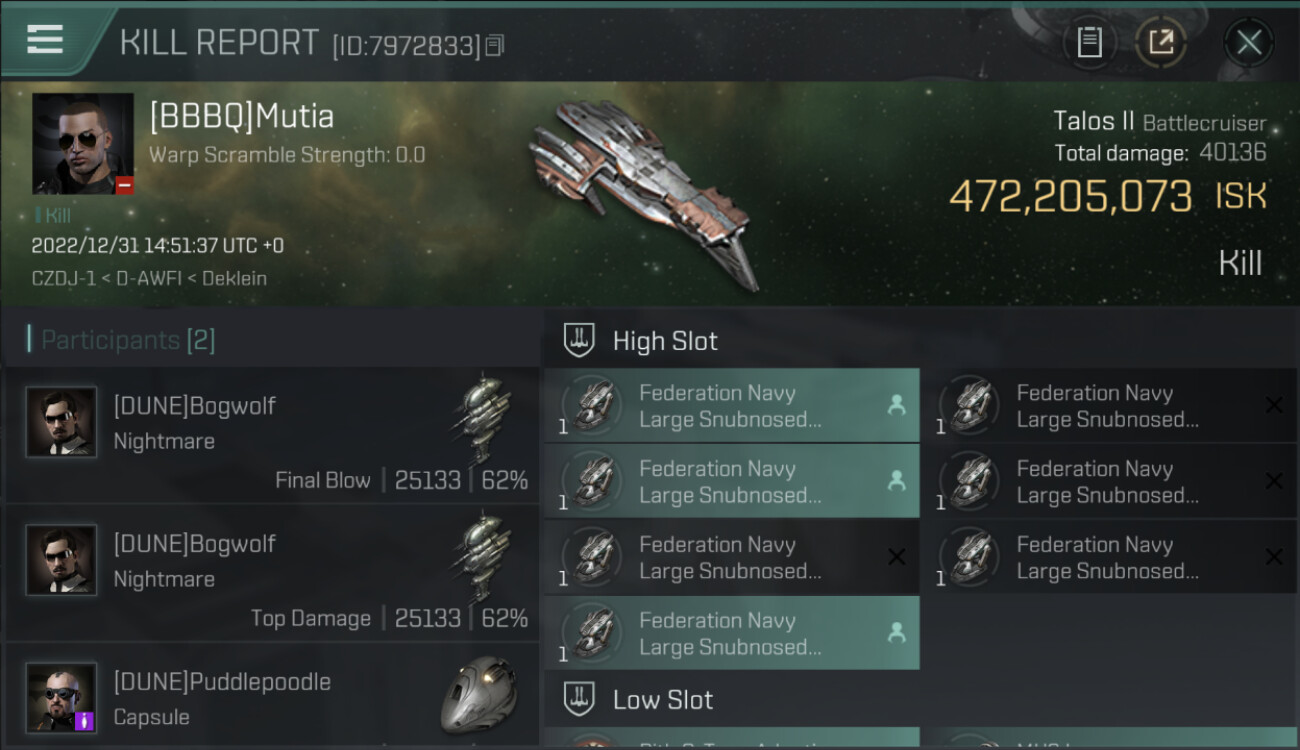Select [BBBQ]Mutia pilot name
This screenshot has width=1300, height=750.
(x=242, y=117)
